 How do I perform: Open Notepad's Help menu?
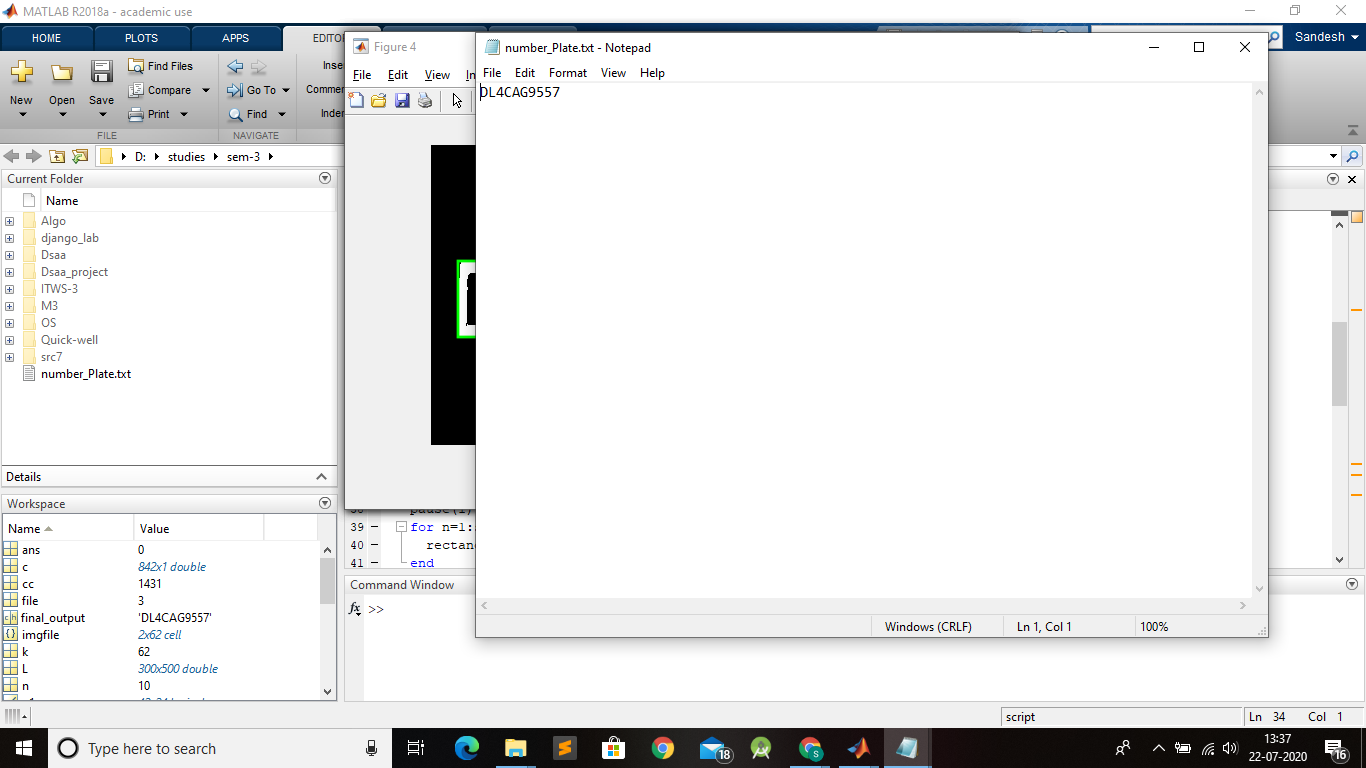(x=652, y=73)
